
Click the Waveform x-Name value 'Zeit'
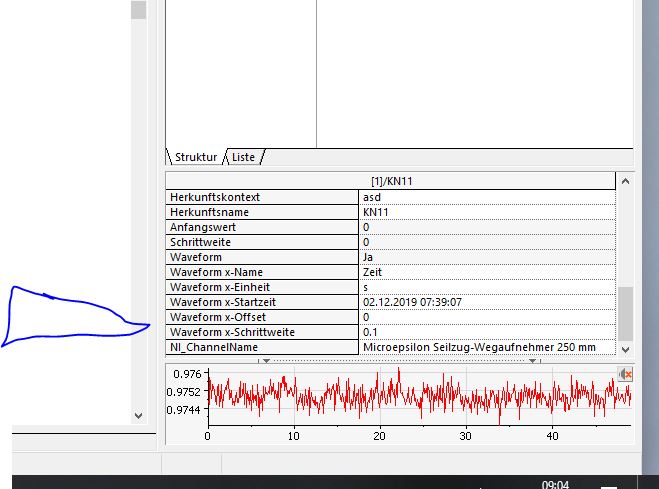click(x=487, y=272)
